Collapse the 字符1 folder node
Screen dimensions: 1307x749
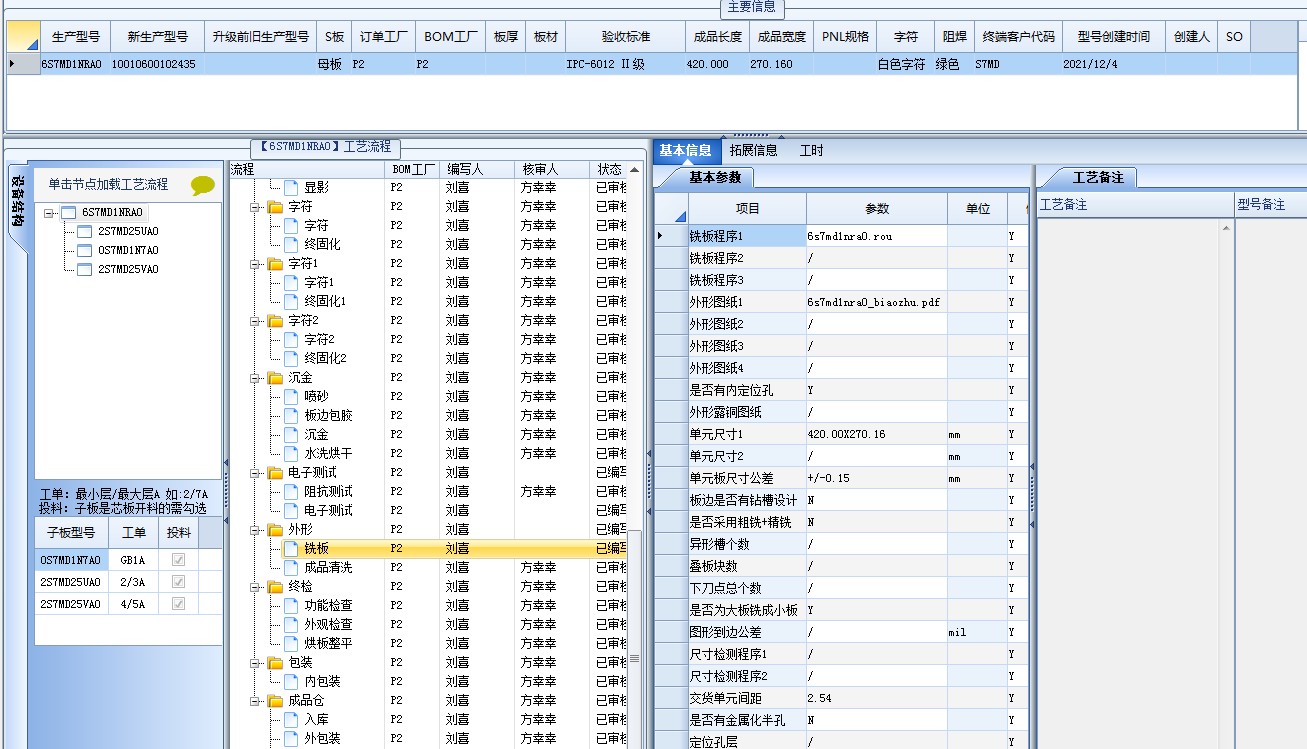(x=257, y=264)
